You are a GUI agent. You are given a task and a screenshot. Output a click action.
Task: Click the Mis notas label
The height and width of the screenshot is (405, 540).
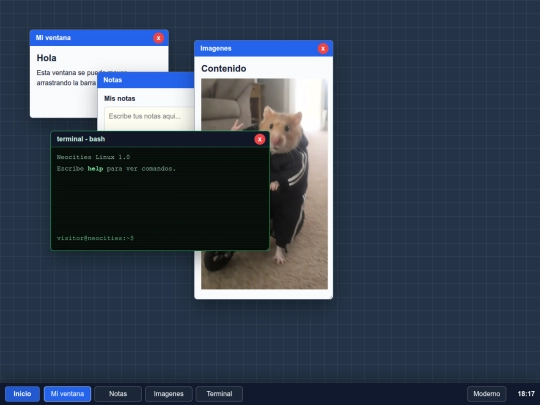coord(120,98)
